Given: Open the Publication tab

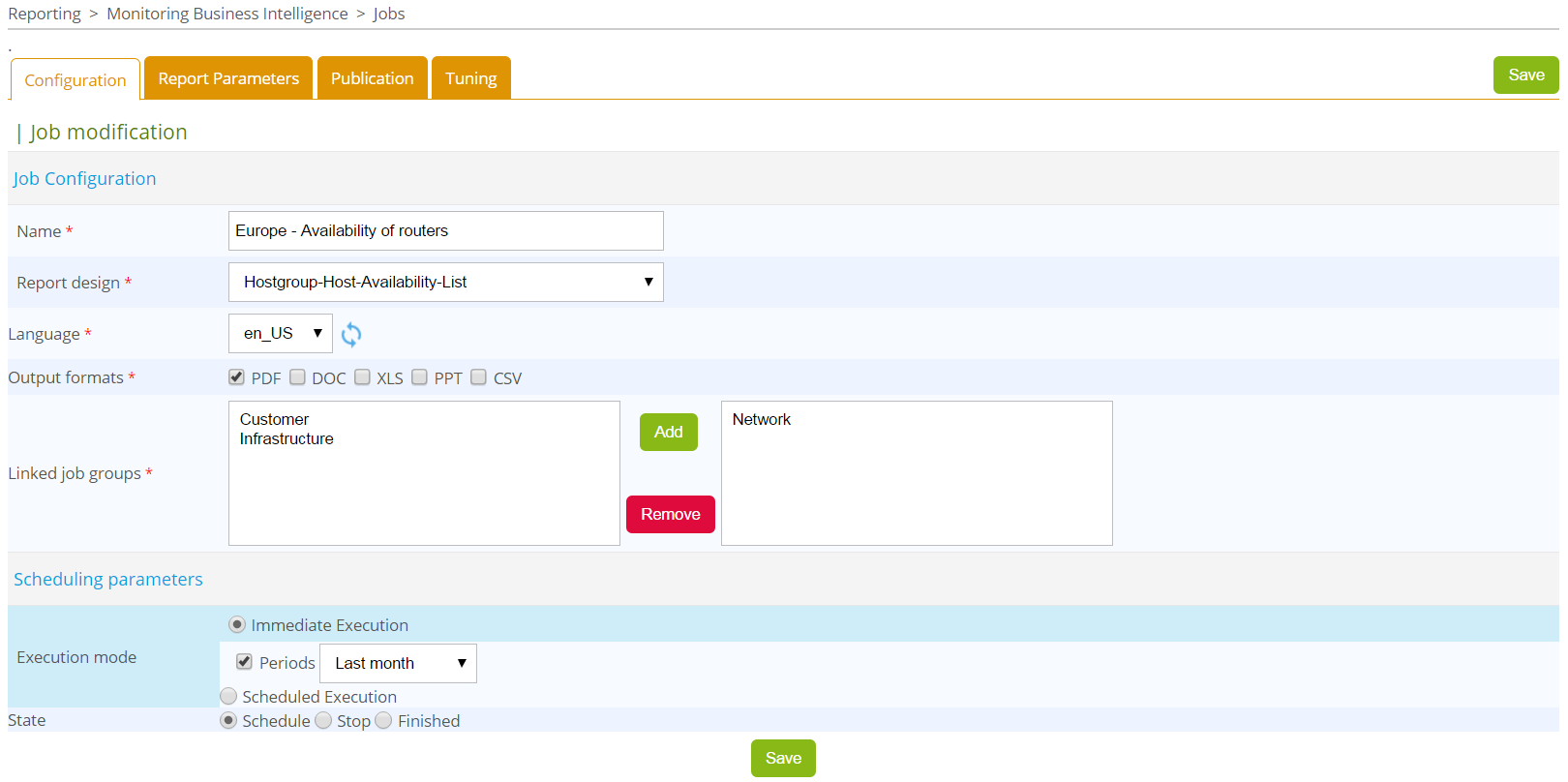Looking at the screenshot, I should tap(372, 78).
